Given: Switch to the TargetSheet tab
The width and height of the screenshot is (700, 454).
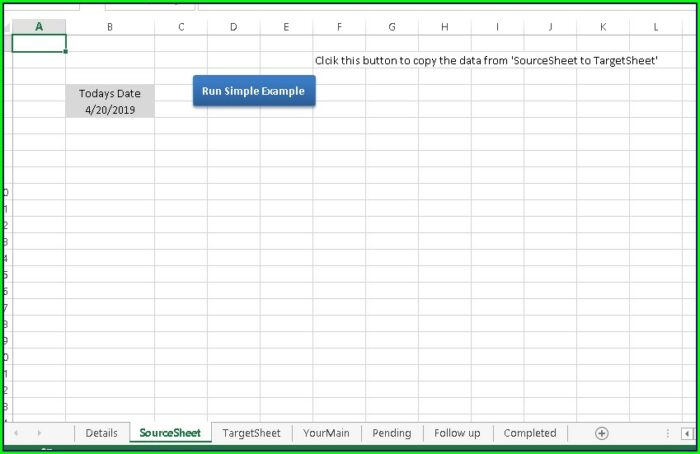Looking at the screenshot, I should [x=251, y=433].
